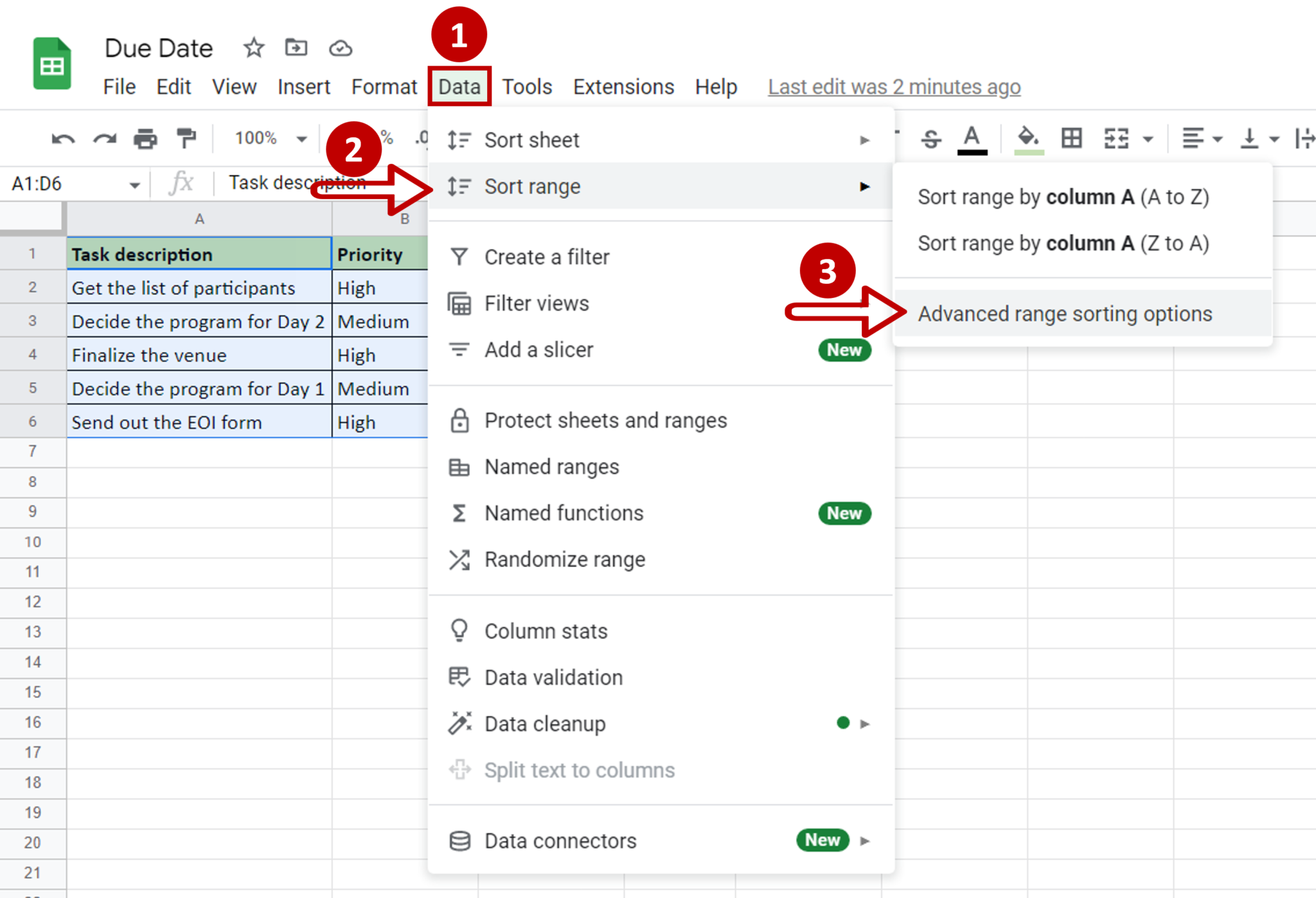Click Advanced range sorting options

click(x=1065, y=313)
